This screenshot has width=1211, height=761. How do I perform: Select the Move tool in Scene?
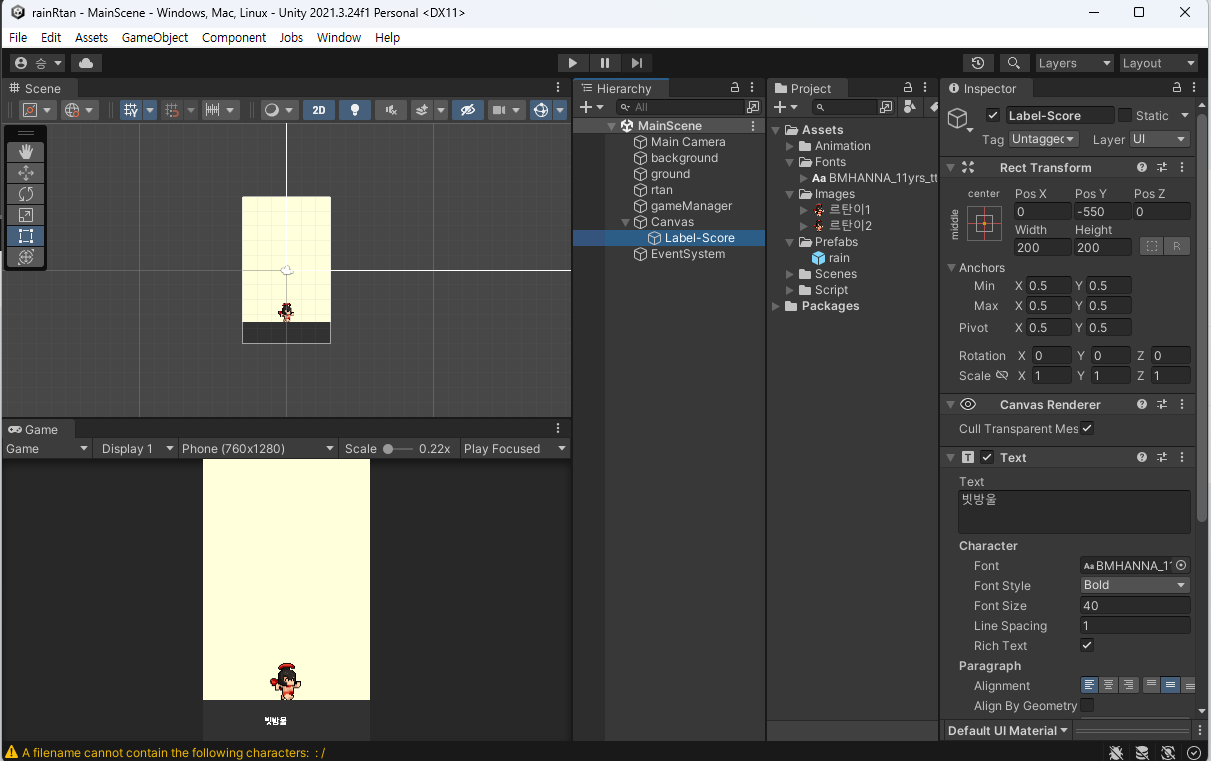(26, 173)
